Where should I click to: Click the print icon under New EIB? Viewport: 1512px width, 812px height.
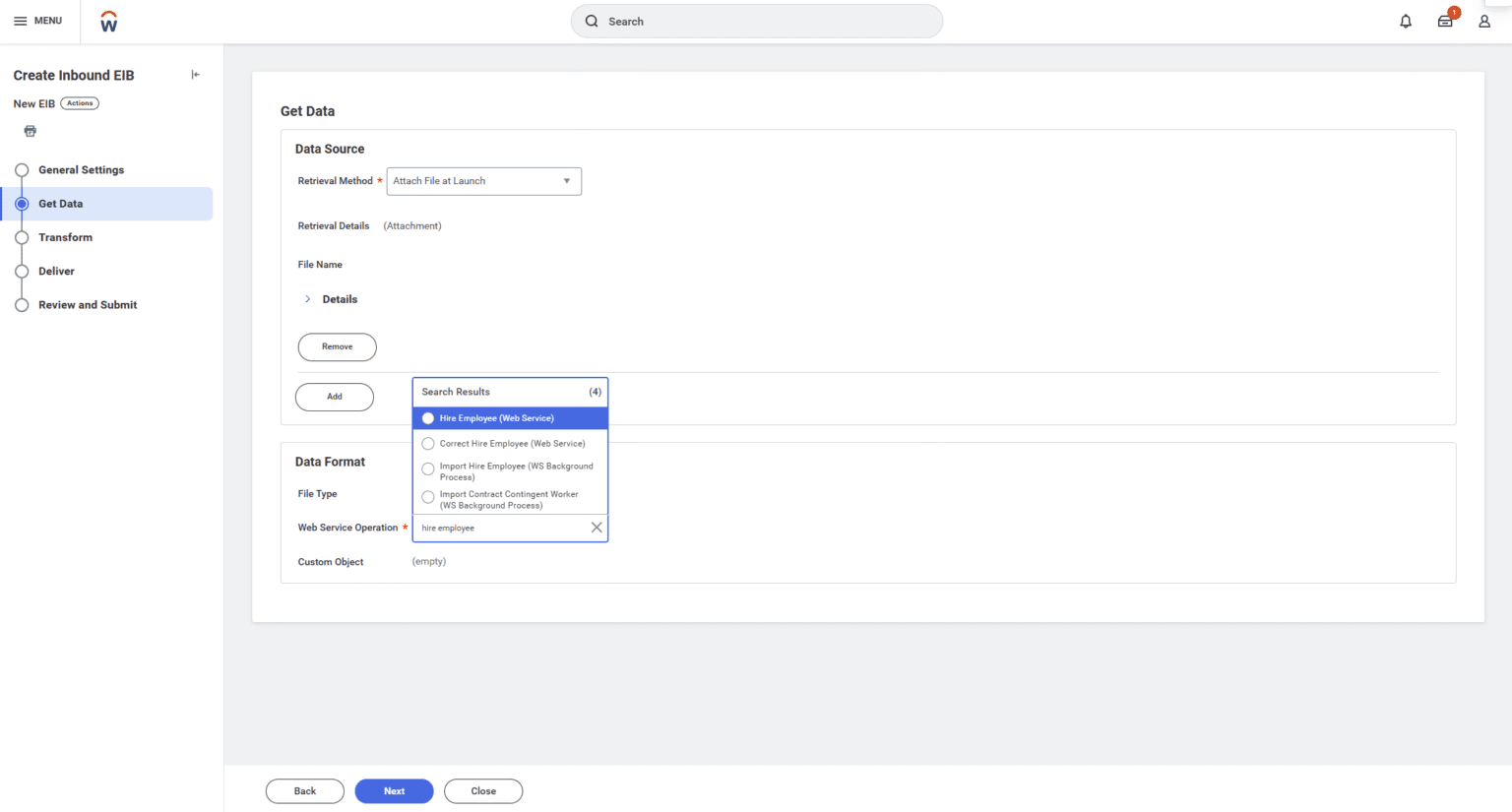[30, 130]
